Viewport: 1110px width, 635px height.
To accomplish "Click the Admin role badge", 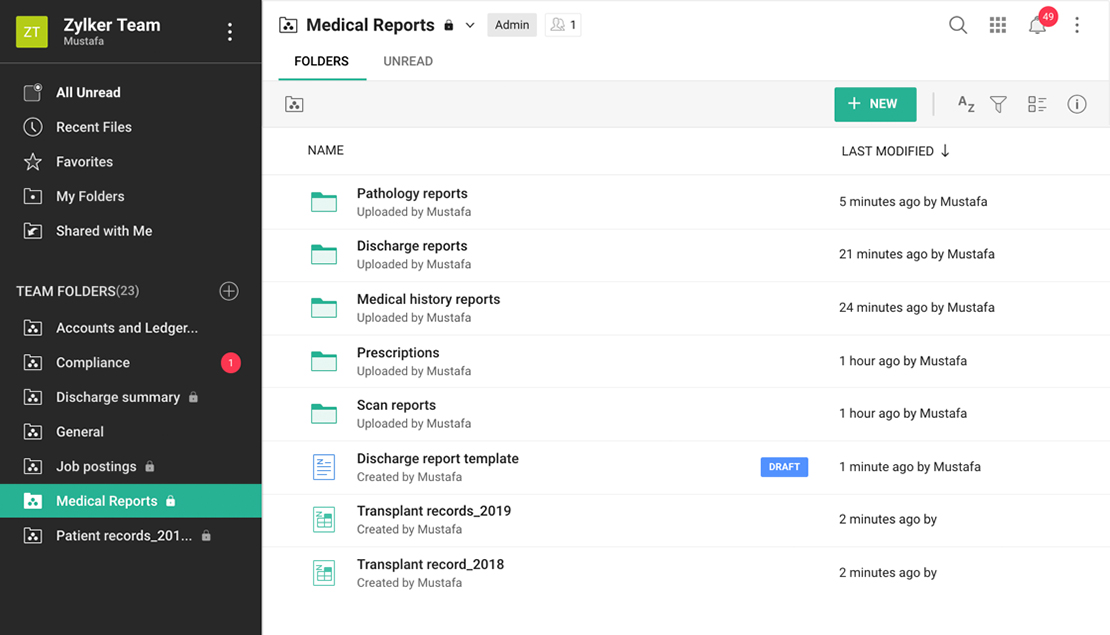I will (512, 25).
